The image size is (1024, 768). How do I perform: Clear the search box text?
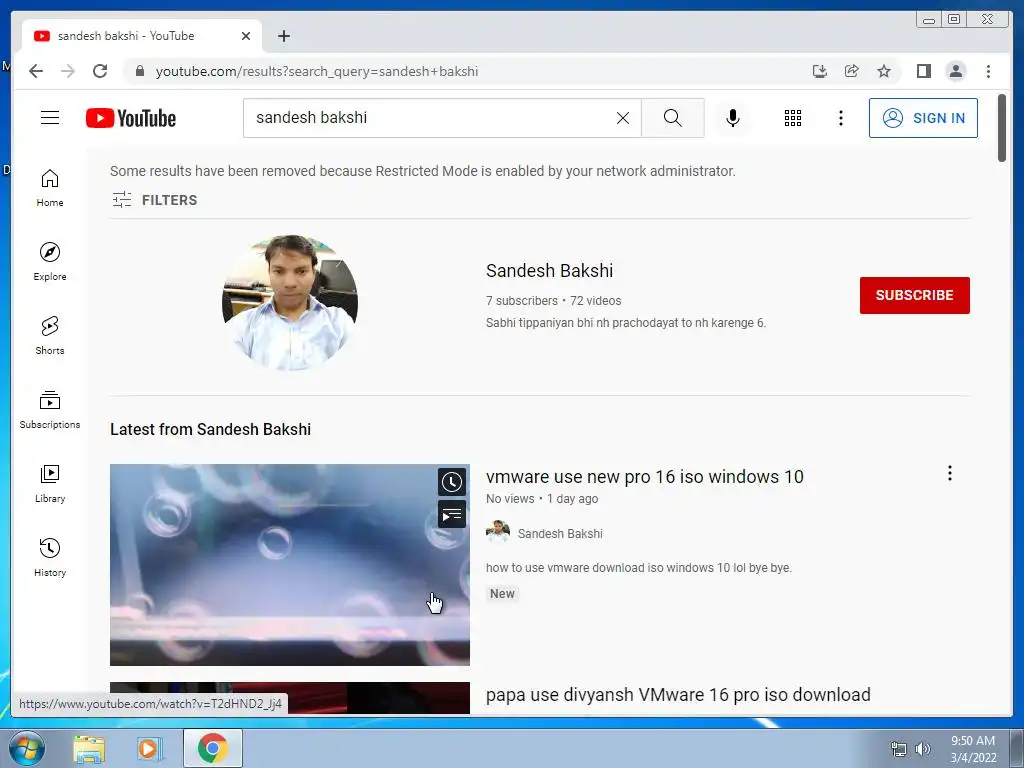pyautogui.click(x=623, y=118)
